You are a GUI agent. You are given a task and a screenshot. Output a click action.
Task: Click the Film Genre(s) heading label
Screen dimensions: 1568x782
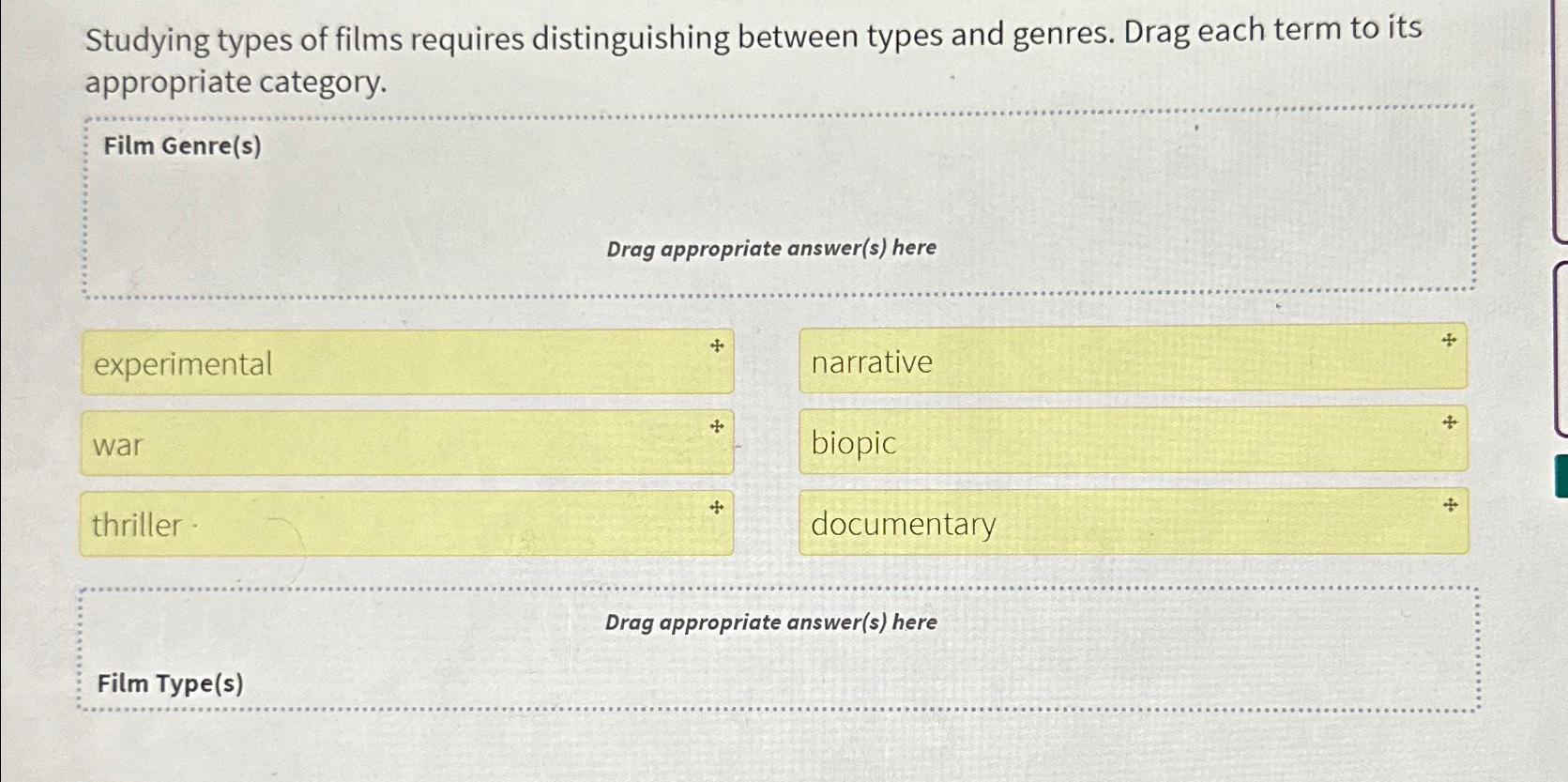click(x=180, y=146)
